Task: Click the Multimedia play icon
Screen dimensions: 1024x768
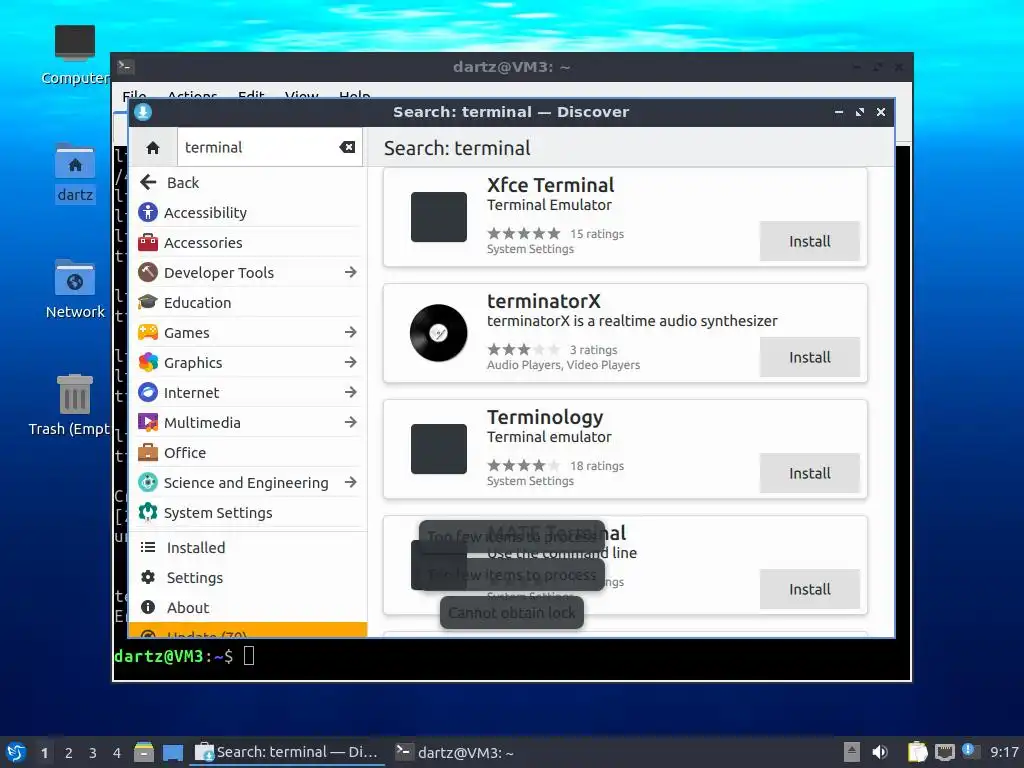Action: (x=148, y=423)
